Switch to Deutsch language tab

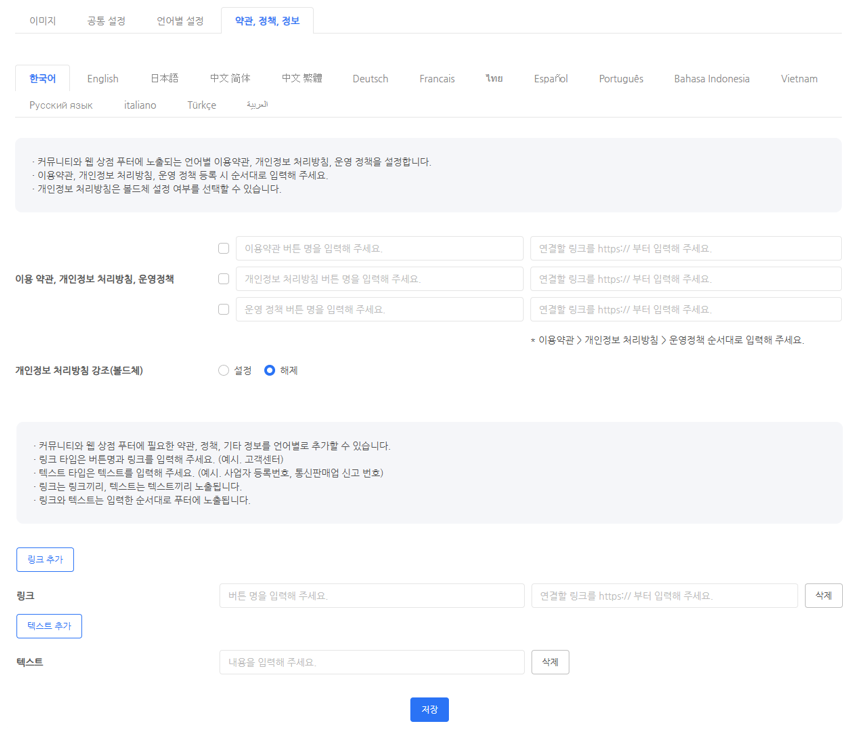point(370,79)
